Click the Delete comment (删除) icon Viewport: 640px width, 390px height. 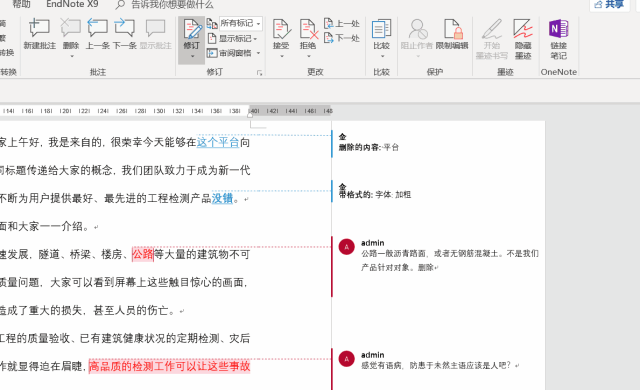71,29
